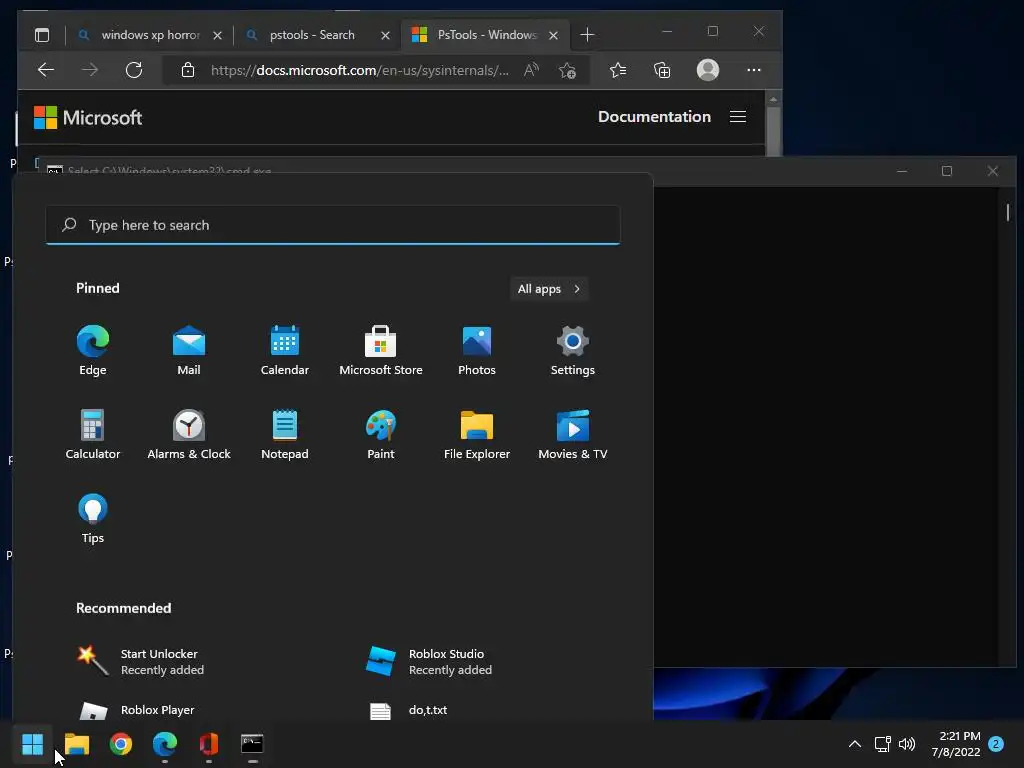
Task: Maximize the Command Prompt window
Action: pos(947,171)
